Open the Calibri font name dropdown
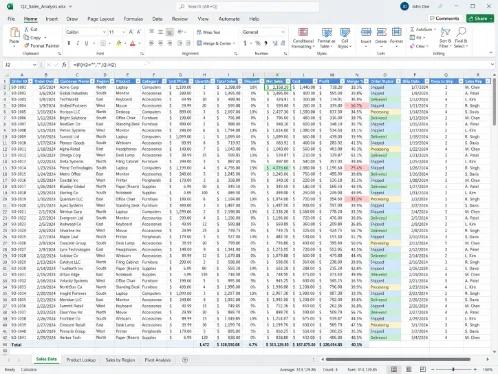The width and height of the screenshot is (498, 374). tap(104, 32)
